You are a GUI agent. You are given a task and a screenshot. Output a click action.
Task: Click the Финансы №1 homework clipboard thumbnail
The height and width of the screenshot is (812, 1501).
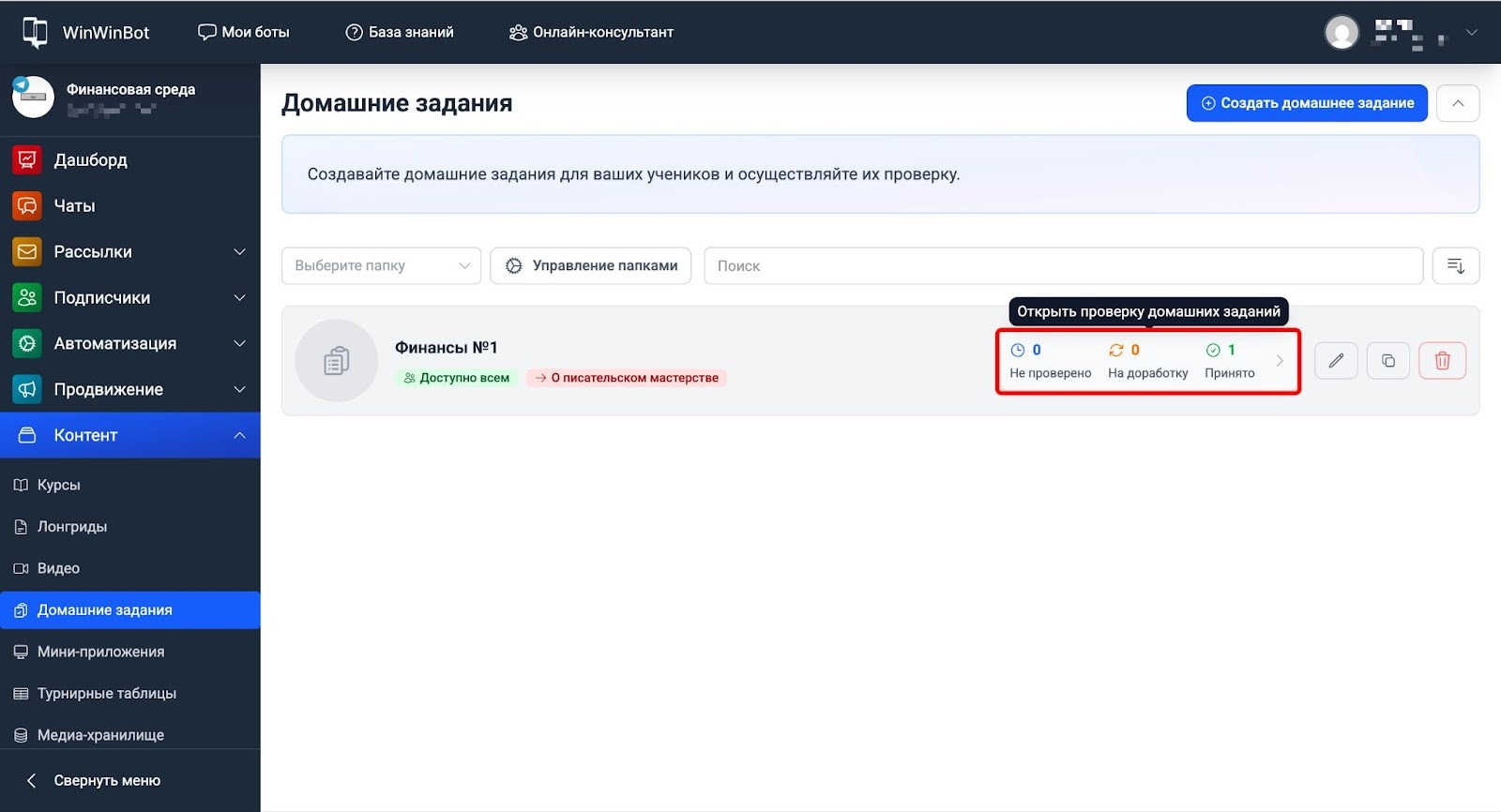[x=336, y=361]
